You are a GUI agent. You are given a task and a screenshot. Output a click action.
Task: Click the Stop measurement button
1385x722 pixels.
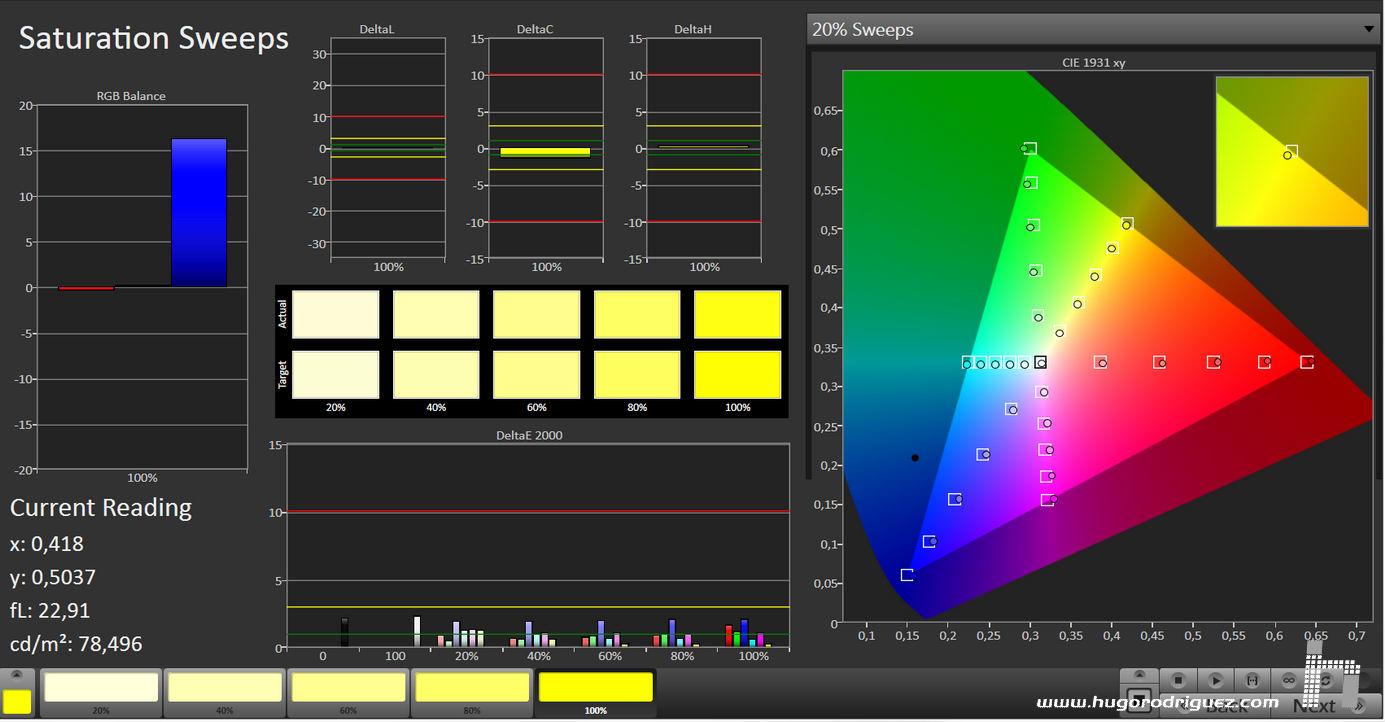tap(1178, 680)
